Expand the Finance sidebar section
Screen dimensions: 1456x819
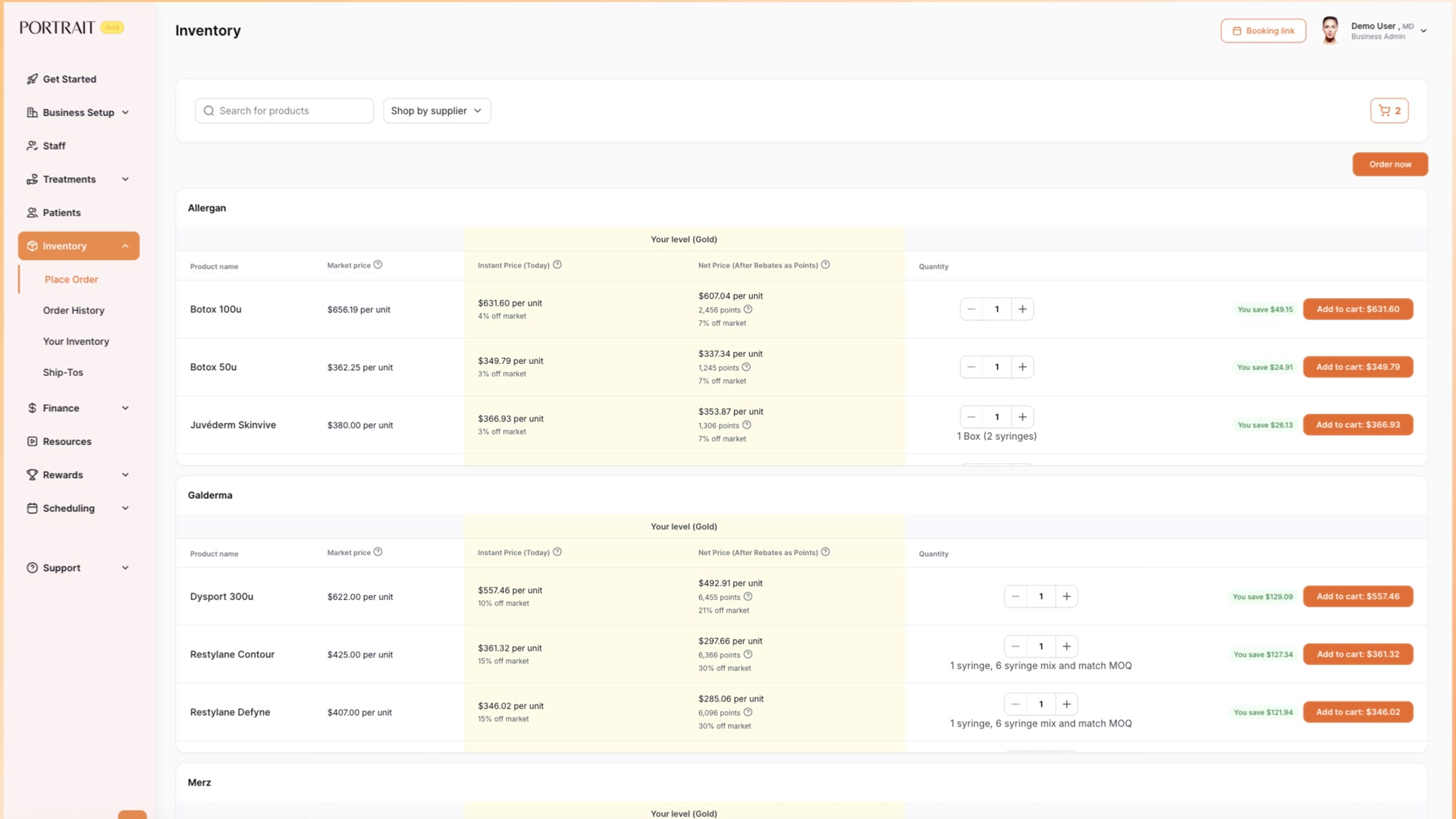79,408
